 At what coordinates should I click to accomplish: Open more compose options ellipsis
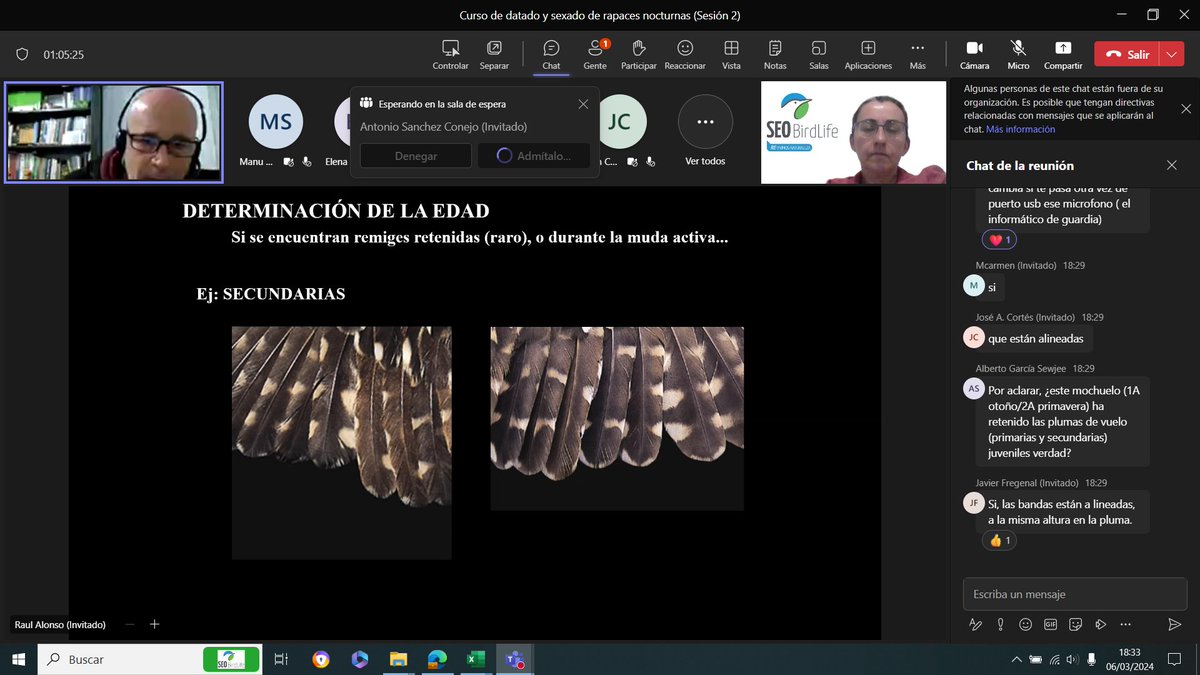(1124, 624)
